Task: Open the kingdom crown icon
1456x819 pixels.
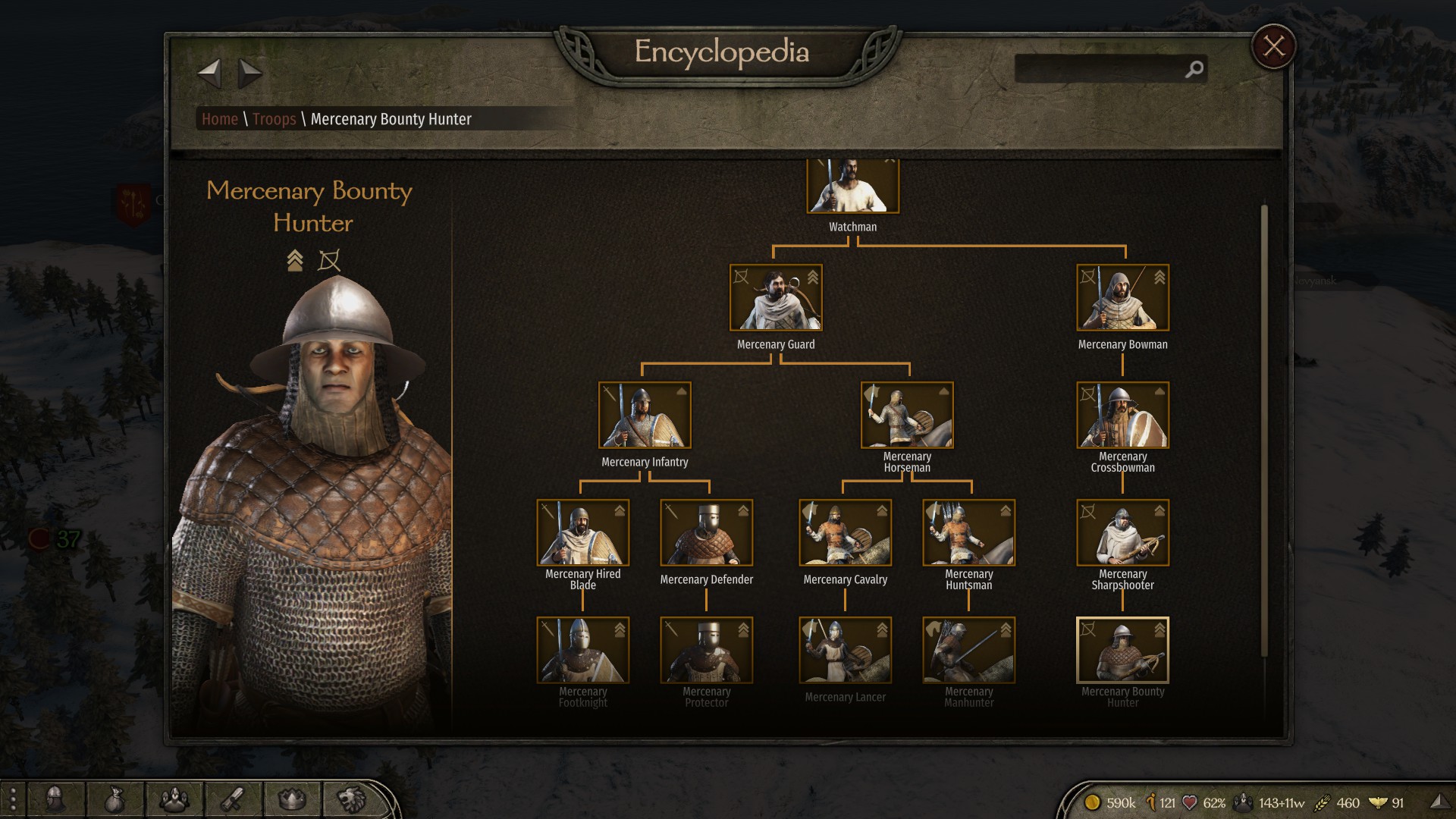Action: coord(292,799)
